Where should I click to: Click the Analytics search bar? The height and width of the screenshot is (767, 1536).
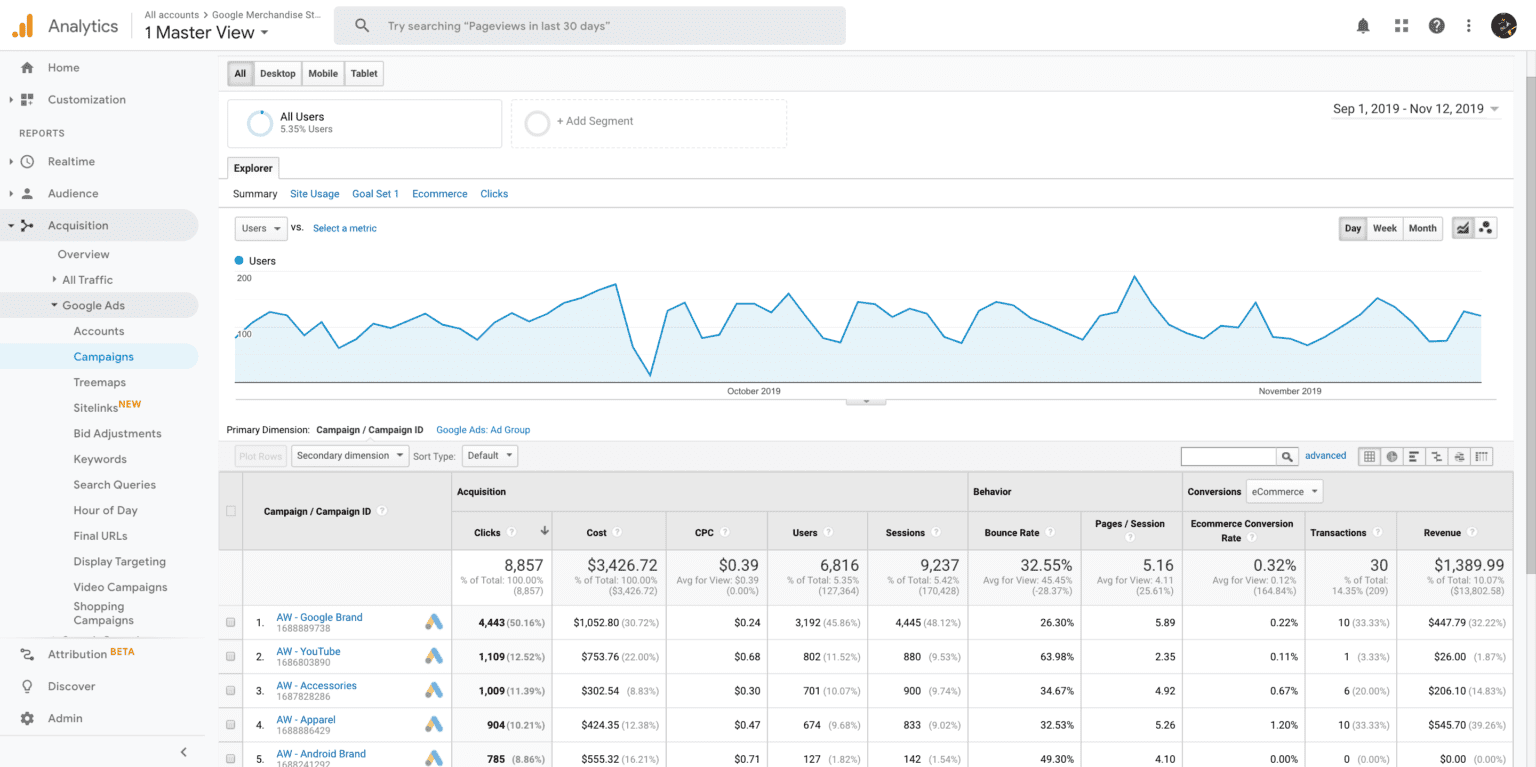click(x=590, y=26)
